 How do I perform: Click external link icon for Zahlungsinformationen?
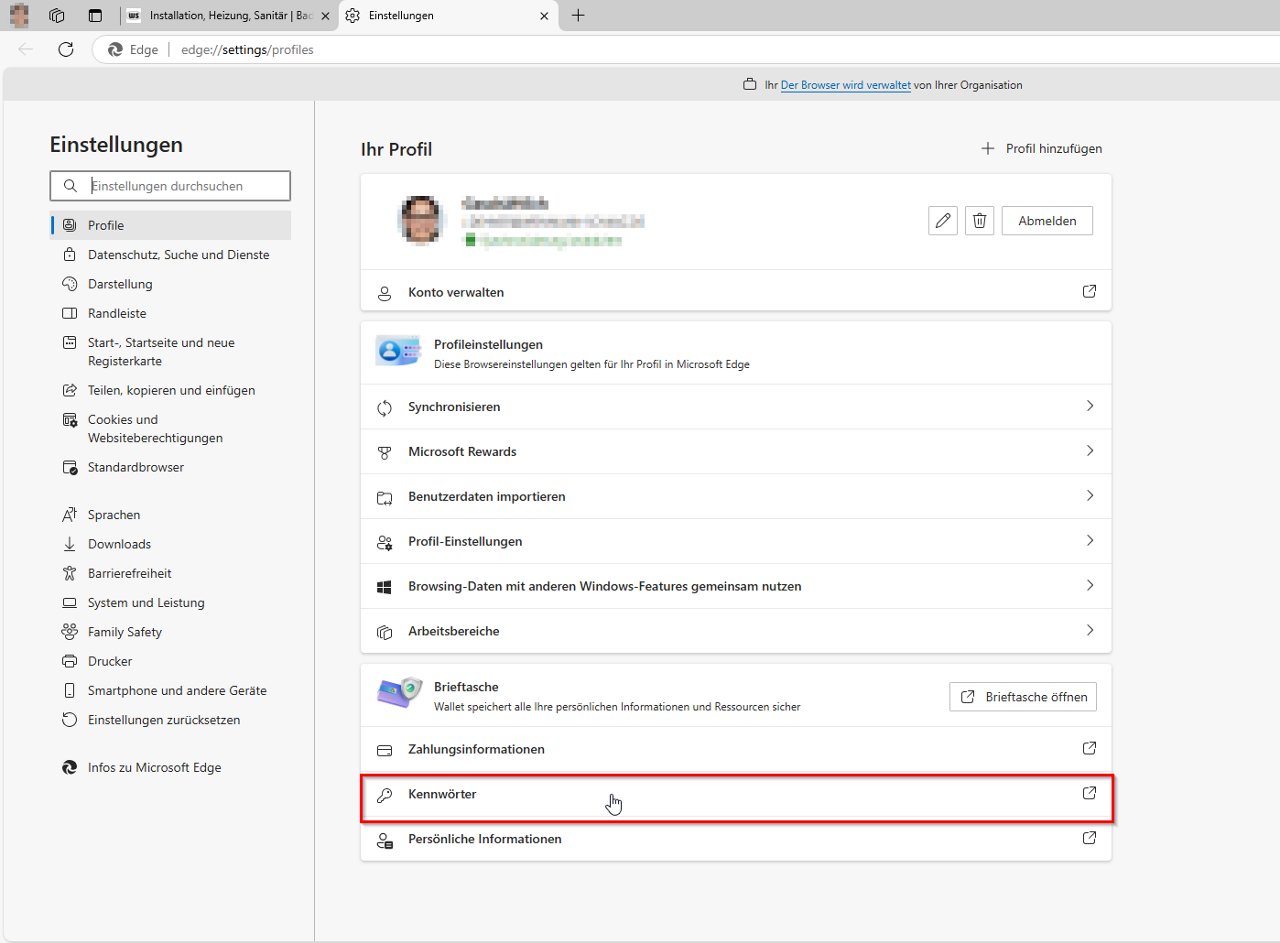(x=1089, y=748)
